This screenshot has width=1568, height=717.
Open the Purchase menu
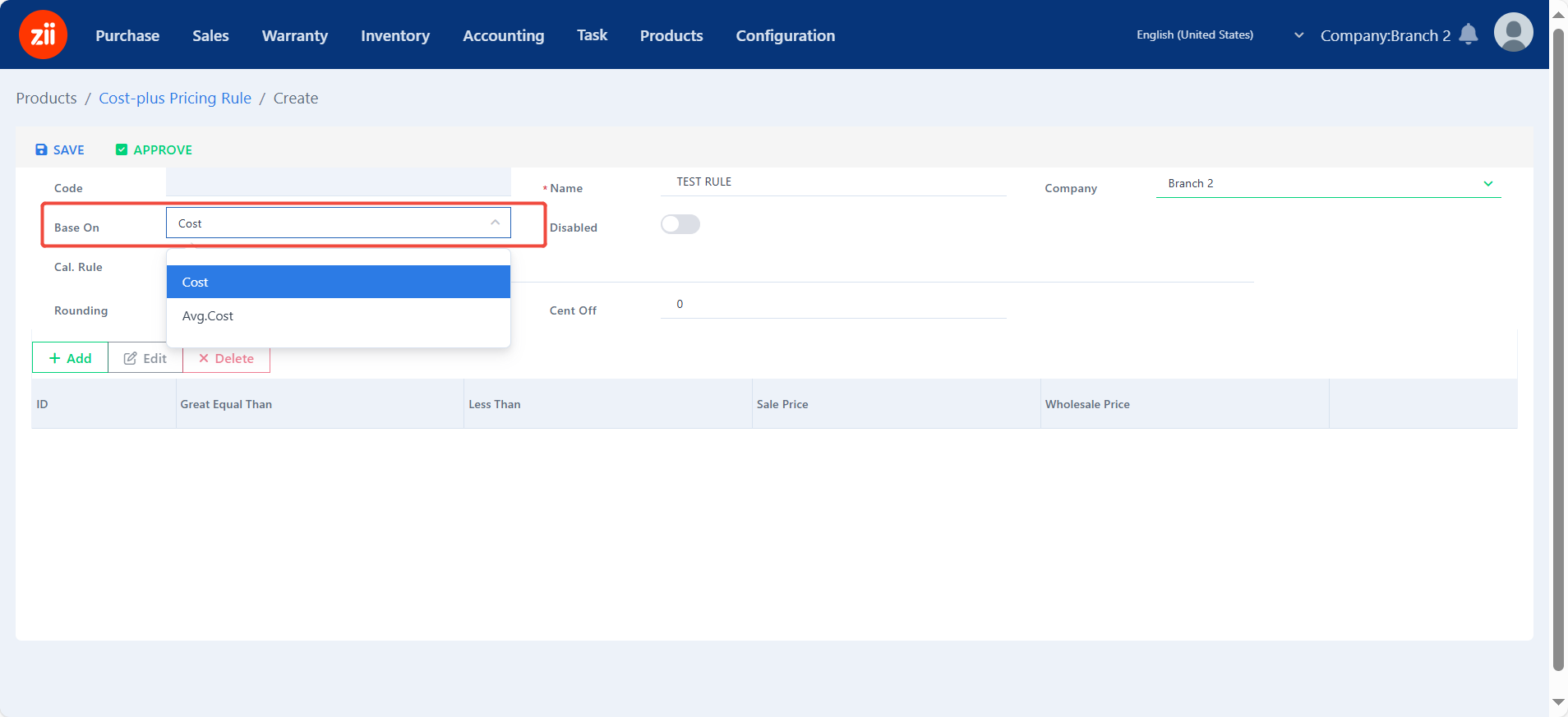[127, 35]
